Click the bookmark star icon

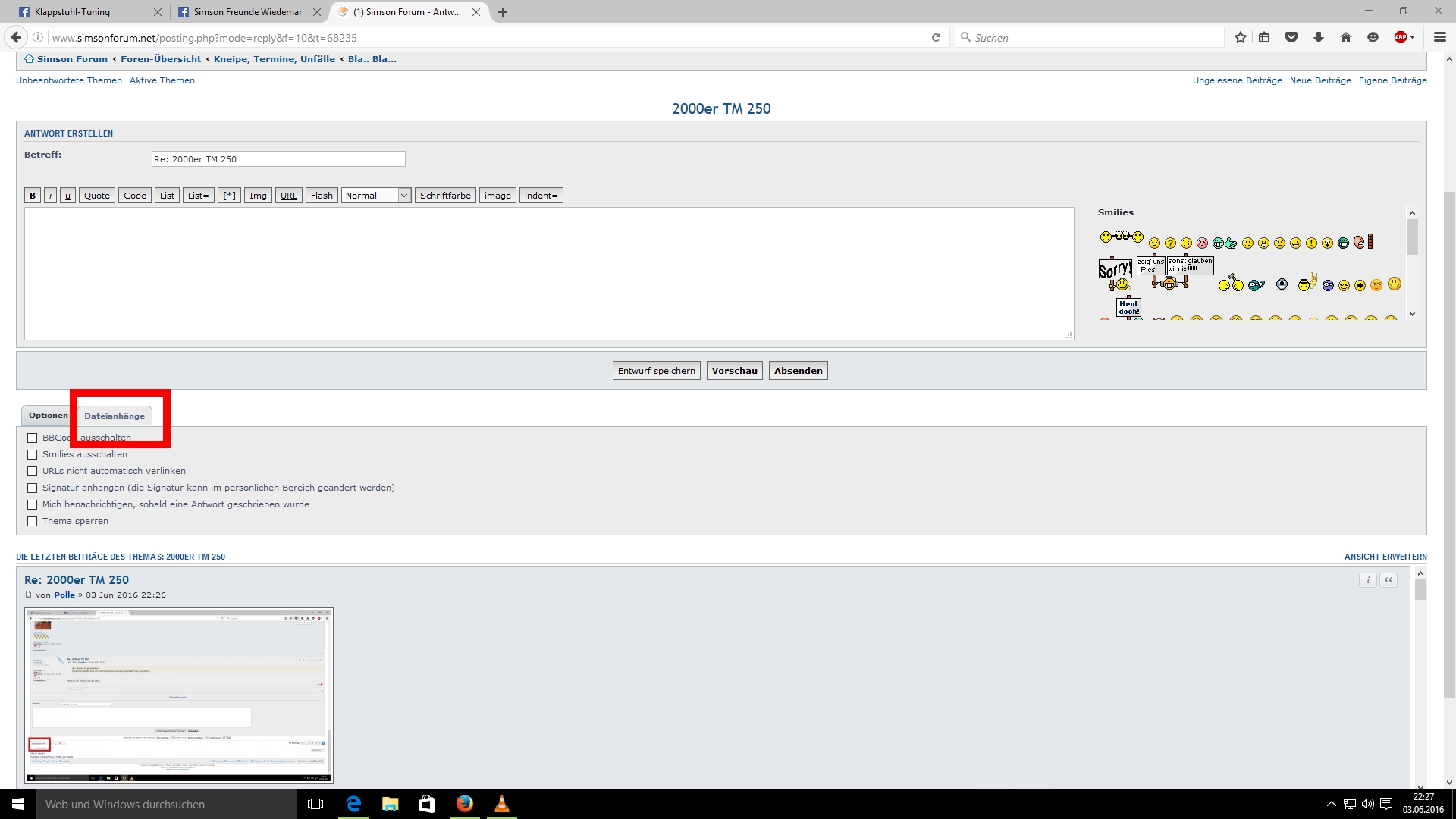click(x=1240, y=37)
